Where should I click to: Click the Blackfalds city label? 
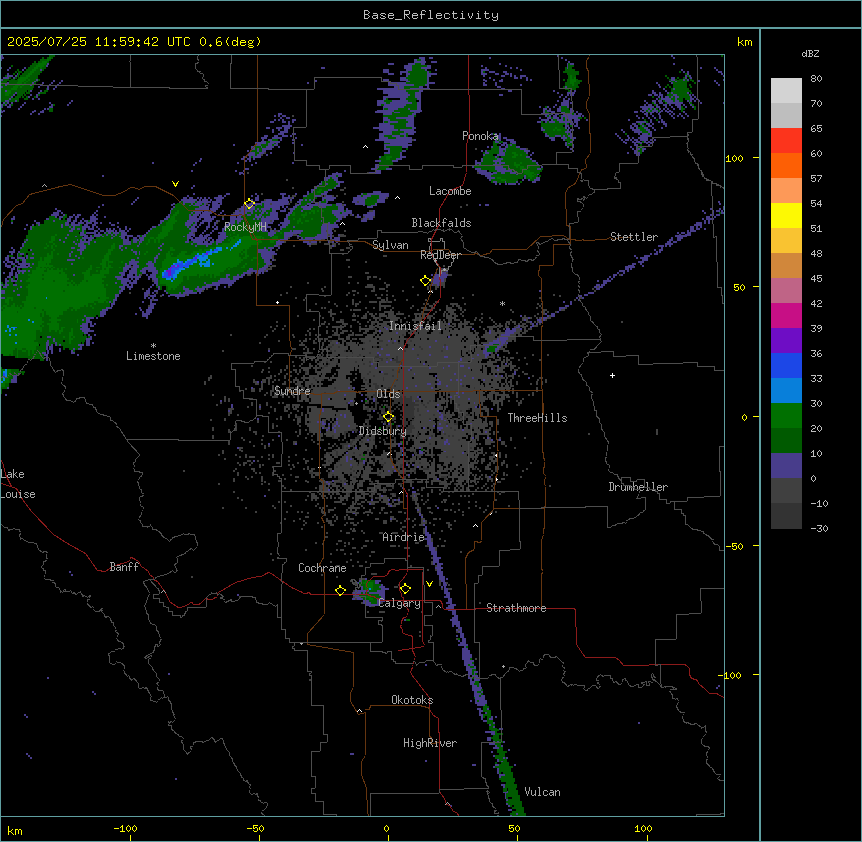[441, 223]
